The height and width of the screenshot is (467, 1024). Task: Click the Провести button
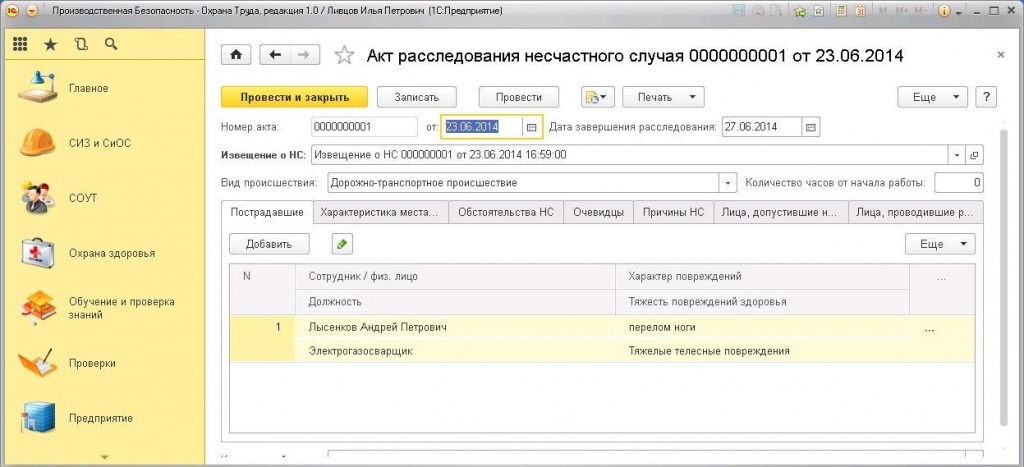pos(519,97)
